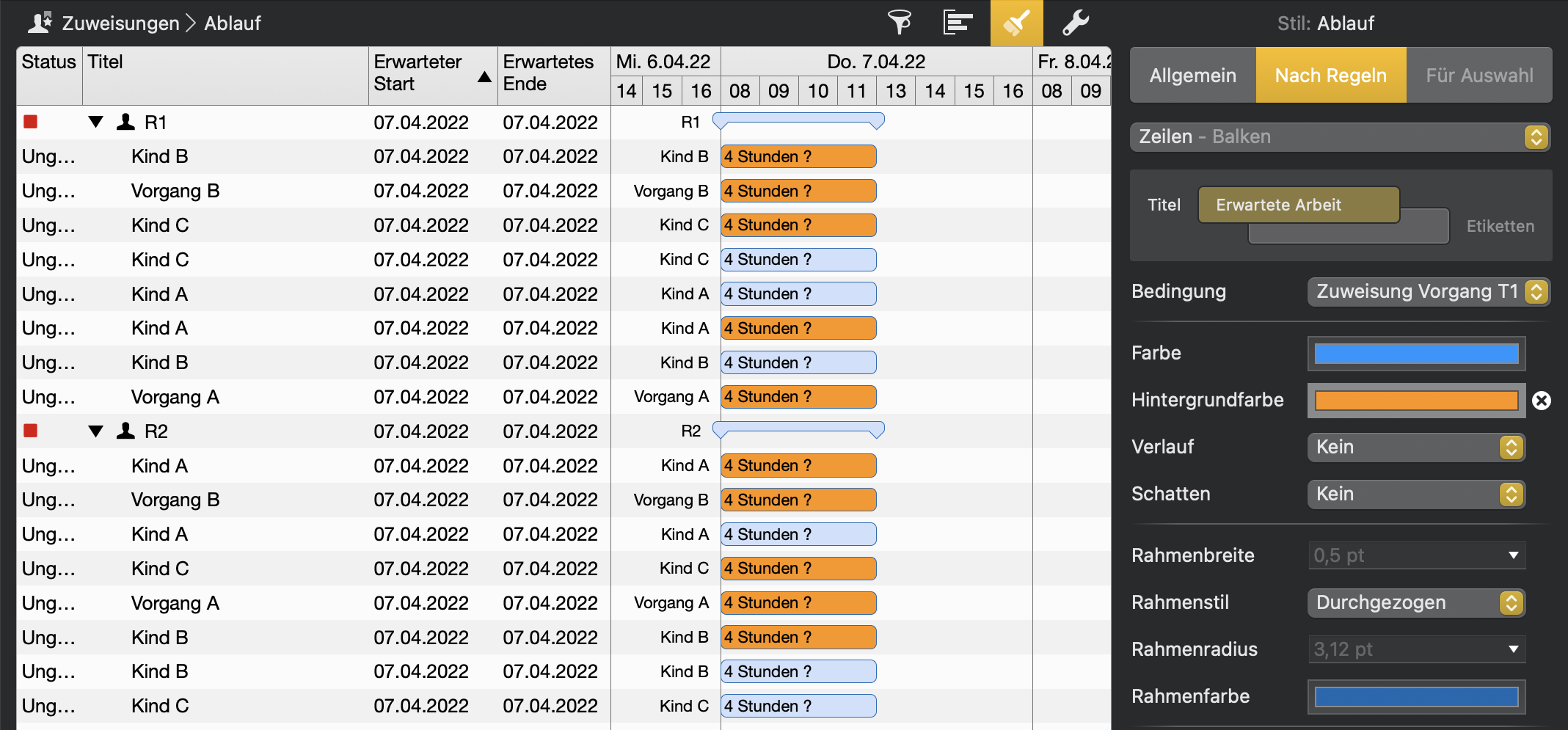Click the Farbe blue color swatch
Viewport: 1568px width, 730px height.
click(x=1415, y=354)
